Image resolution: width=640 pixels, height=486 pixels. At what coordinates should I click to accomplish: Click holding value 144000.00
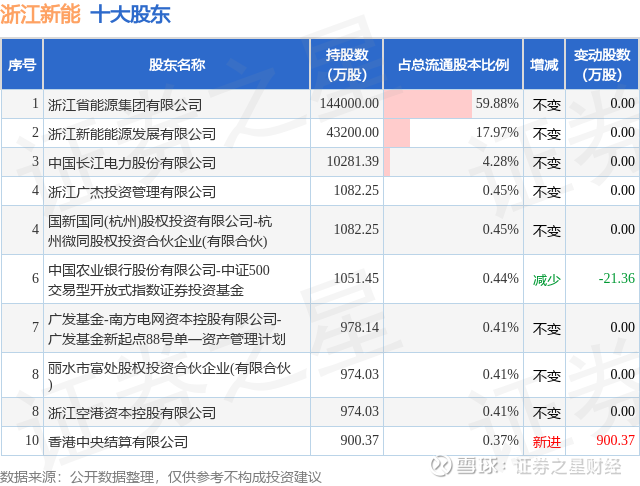pyautogui.click(x=349, y=104)
